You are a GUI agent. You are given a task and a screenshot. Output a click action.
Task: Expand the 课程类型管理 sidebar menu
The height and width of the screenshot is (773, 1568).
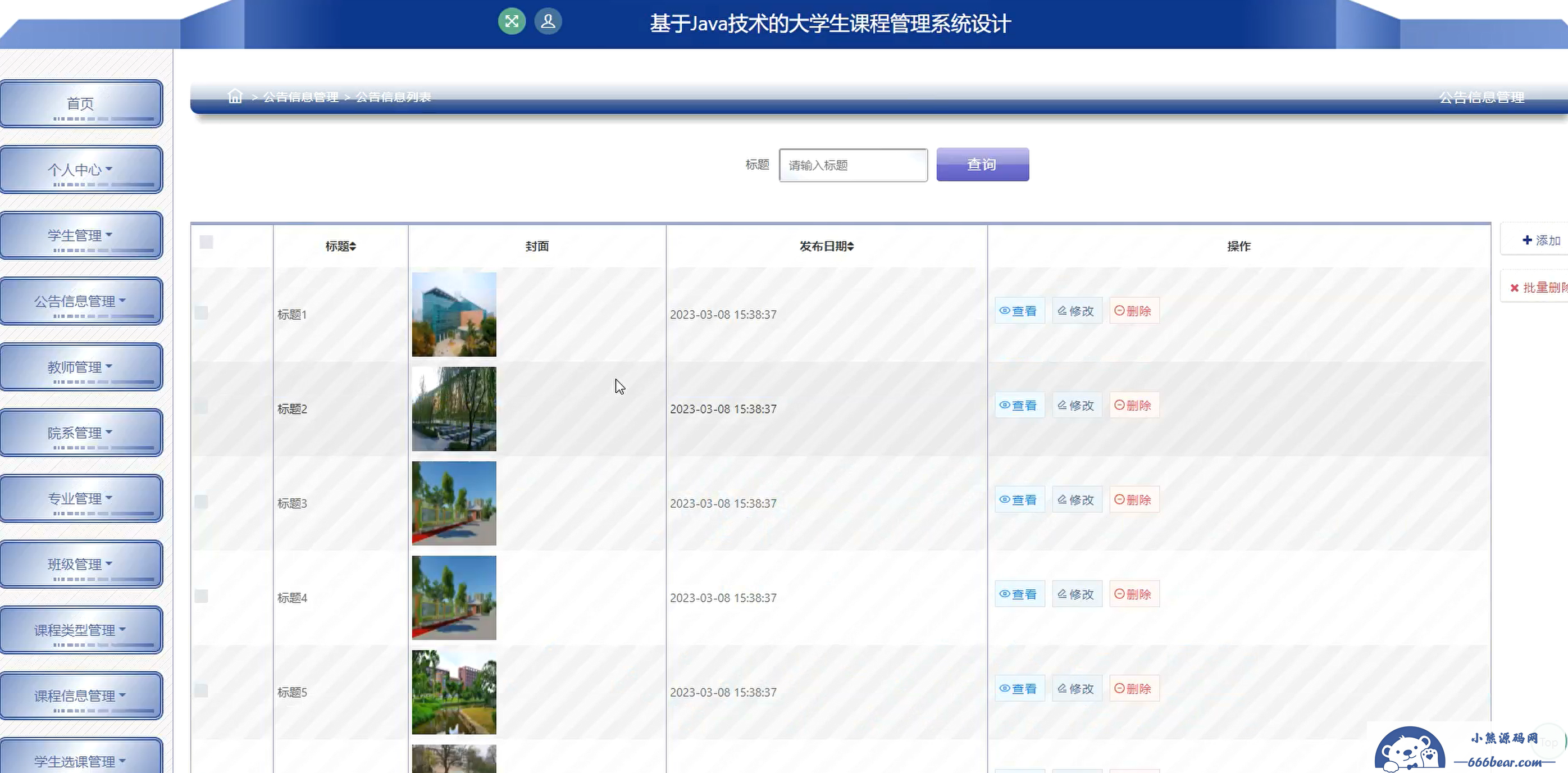(81, 630)
